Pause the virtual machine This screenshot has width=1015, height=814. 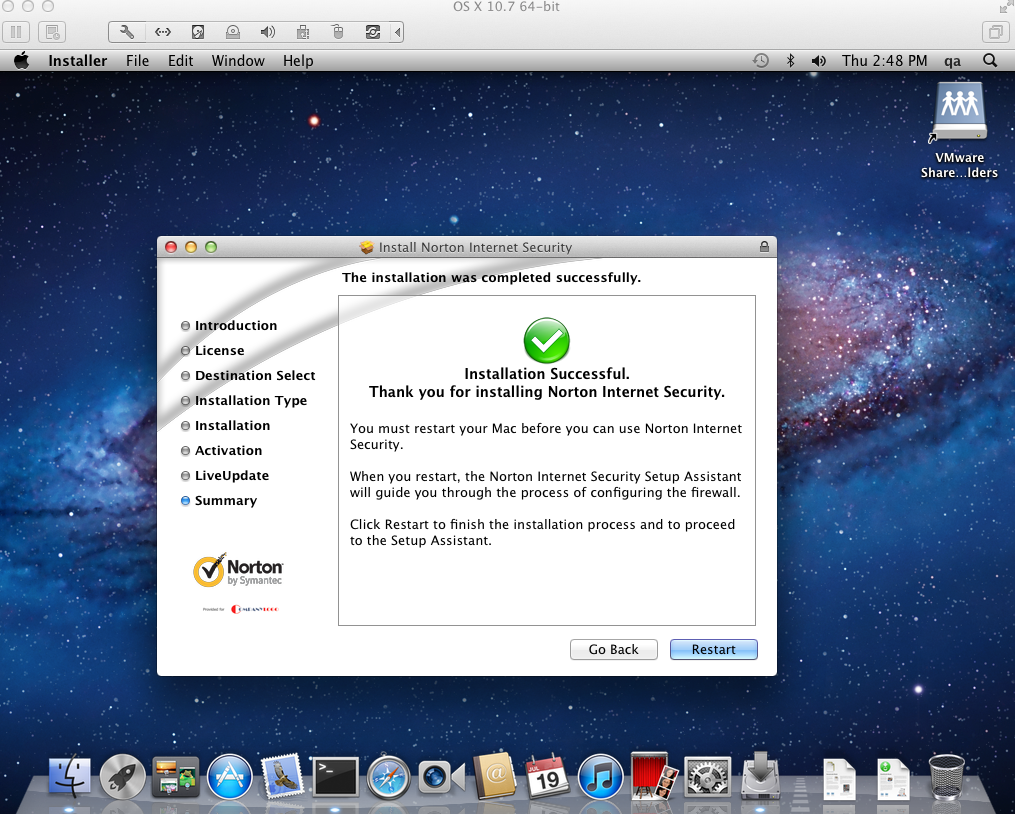19,32
